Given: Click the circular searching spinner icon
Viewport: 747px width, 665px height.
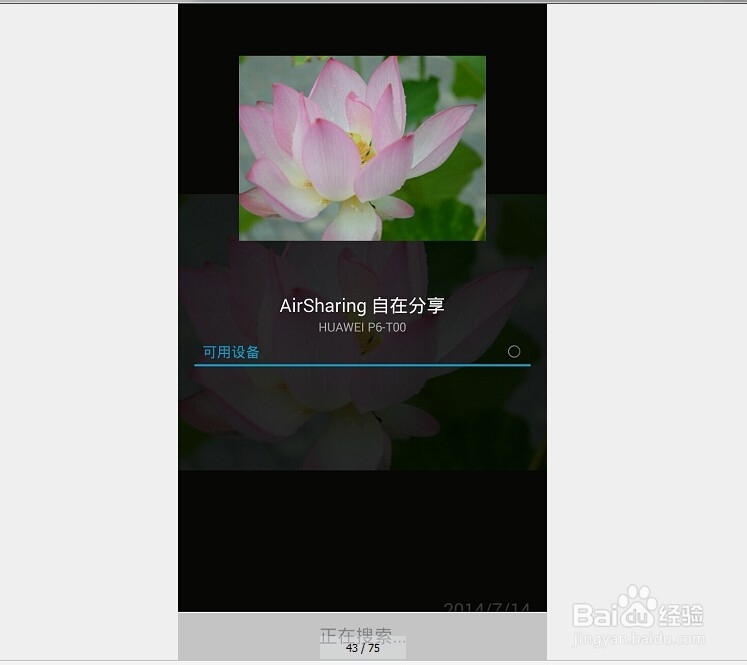Looking at the screenshot, I should (x=514, y=352).
